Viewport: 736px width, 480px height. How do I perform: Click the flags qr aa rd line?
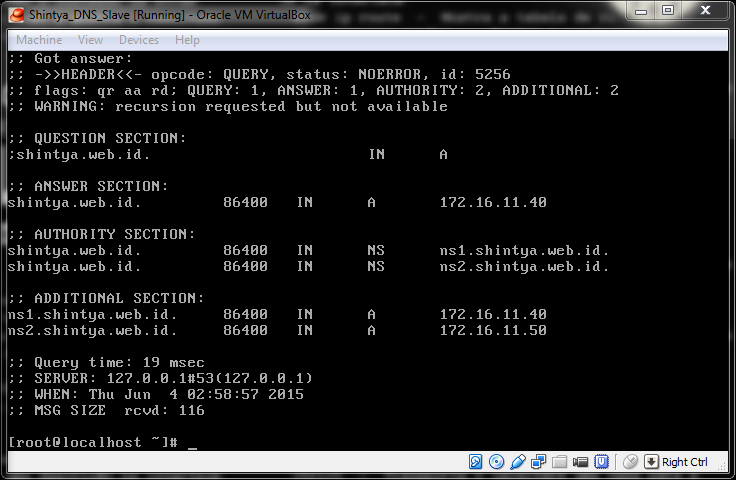pos(314,90)
